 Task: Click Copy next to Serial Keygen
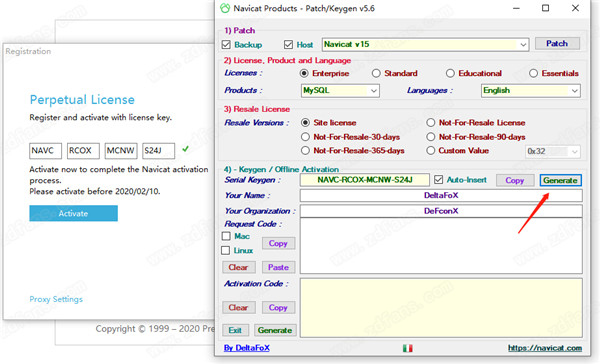pyautogui.click(x=515, y=180)
